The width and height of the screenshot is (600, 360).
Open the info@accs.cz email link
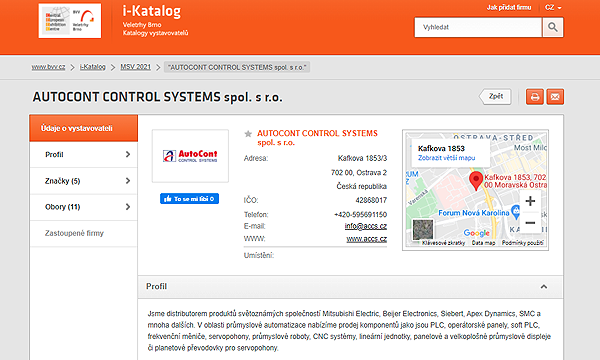pyautogui.click(x=366, y=226)
